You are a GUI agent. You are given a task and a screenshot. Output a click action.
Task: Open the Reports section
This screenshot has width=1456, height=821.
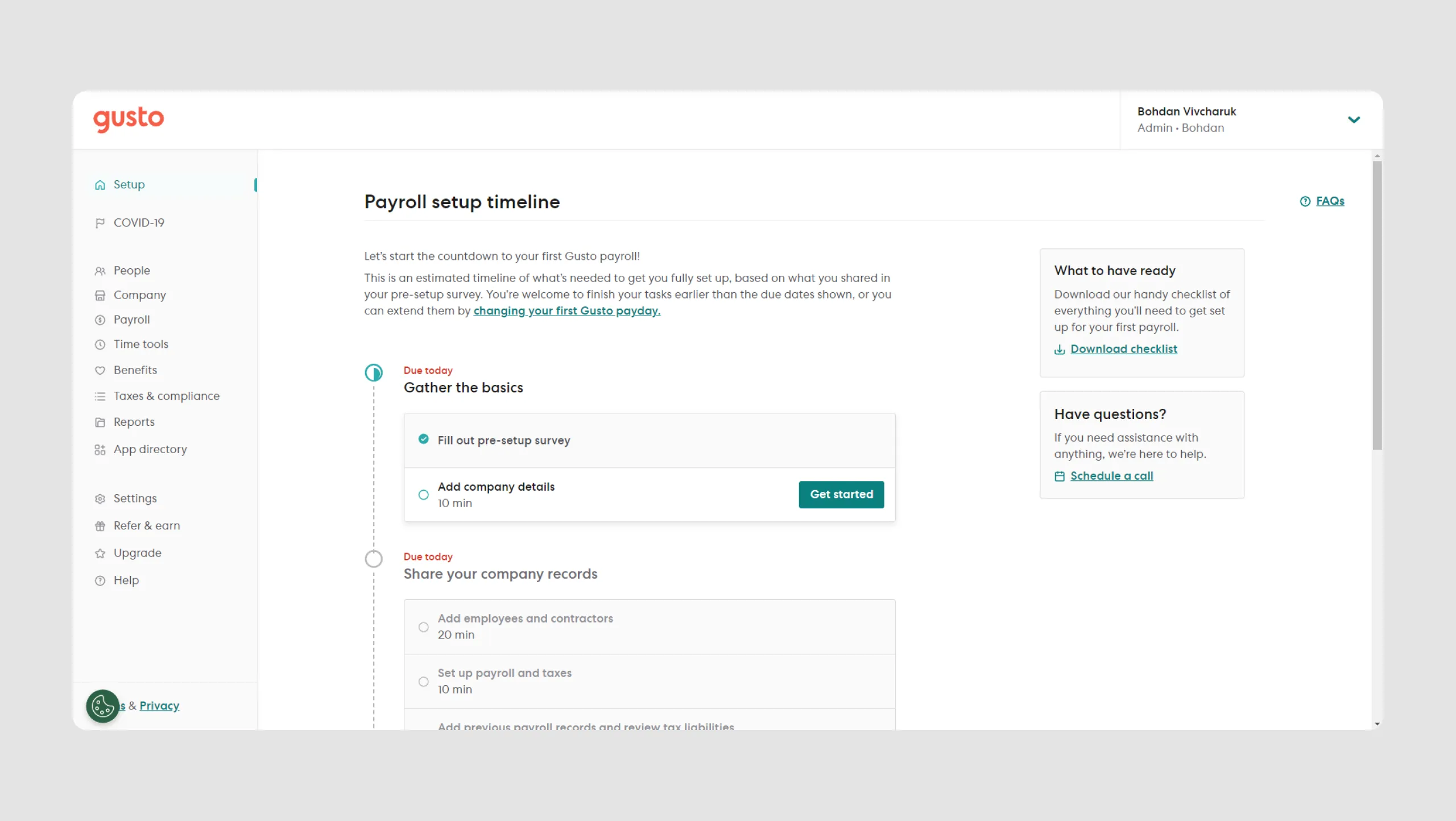click(134, 422)
